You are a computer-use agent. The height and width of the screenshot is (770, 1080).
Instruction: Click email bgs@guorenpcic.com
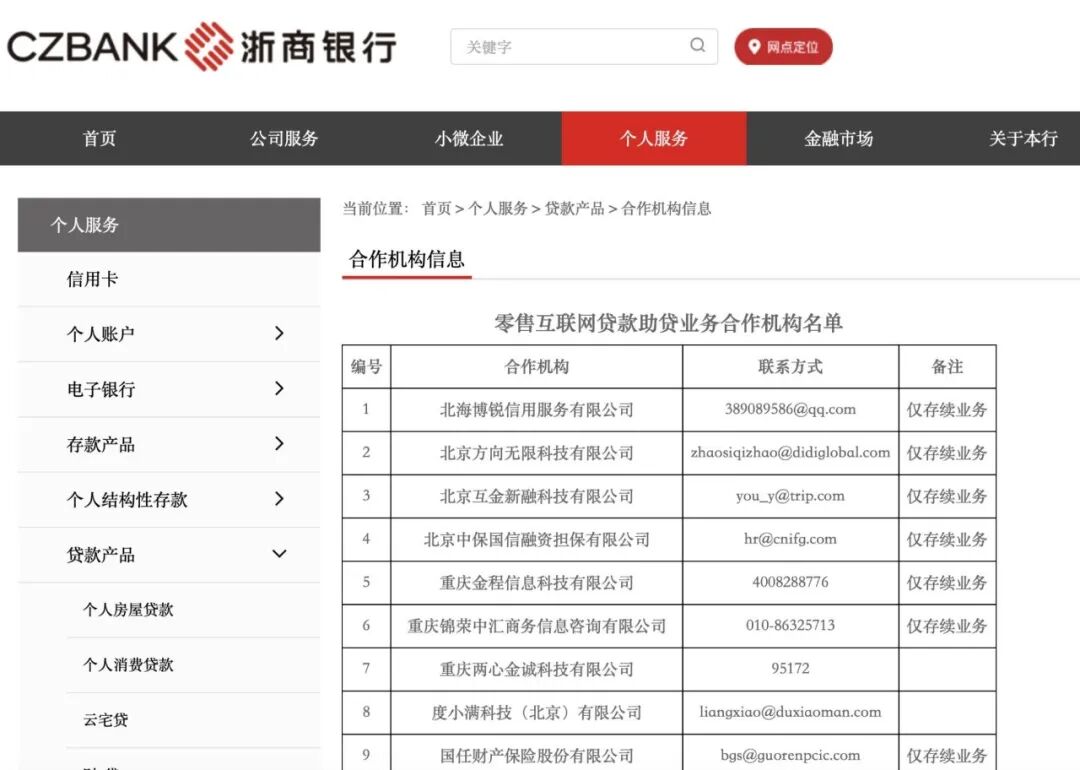(x=790, y=756)
